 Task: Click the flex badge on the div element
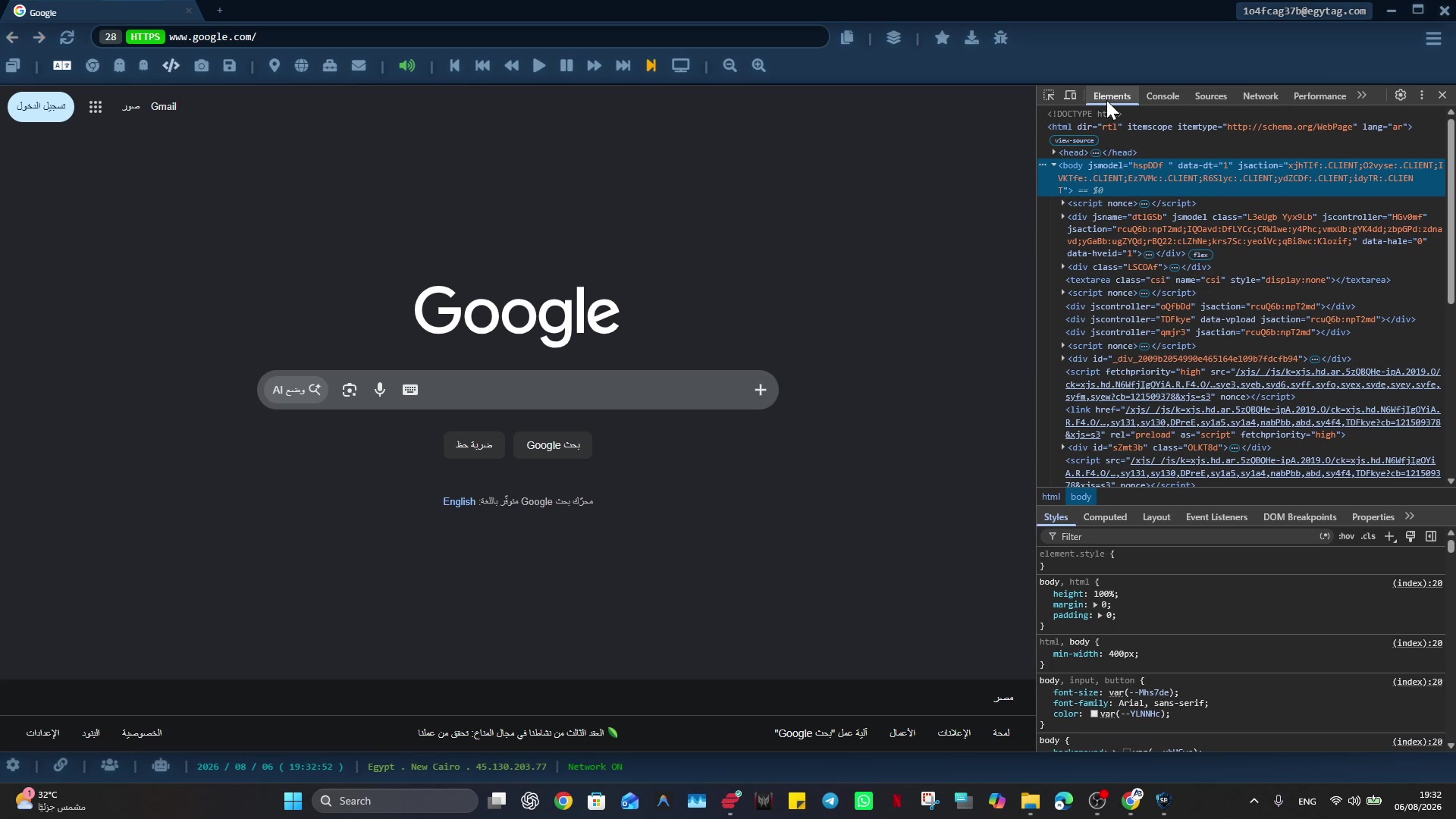click(1200, 255)
